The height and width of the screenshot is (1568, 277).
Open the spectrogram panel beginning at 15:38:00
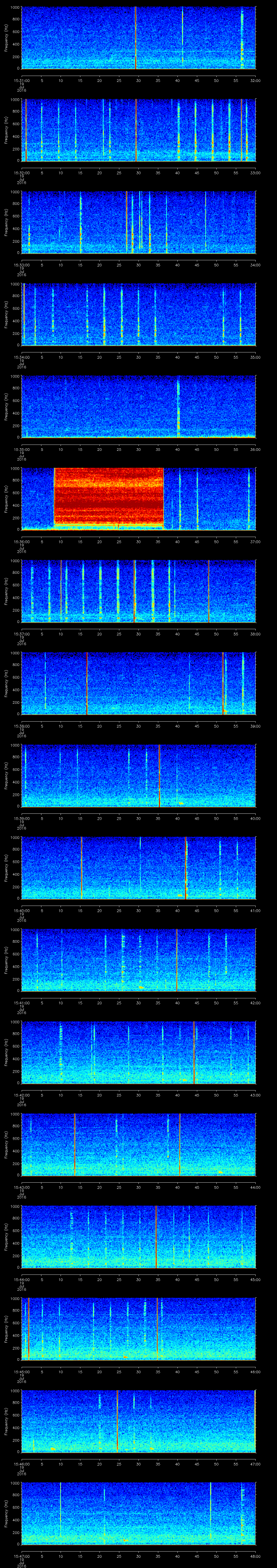(x=139, y=683)
